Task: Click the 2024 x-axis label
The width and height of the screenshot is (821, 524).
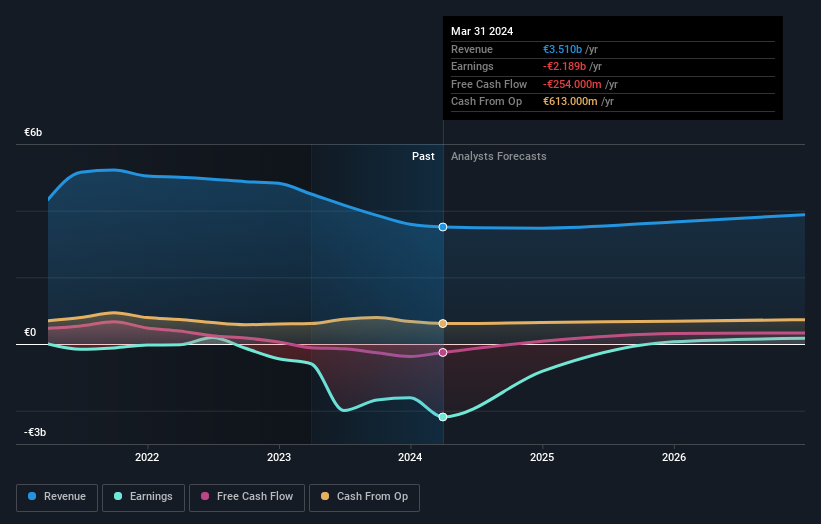Action: (x=410, y=457)
